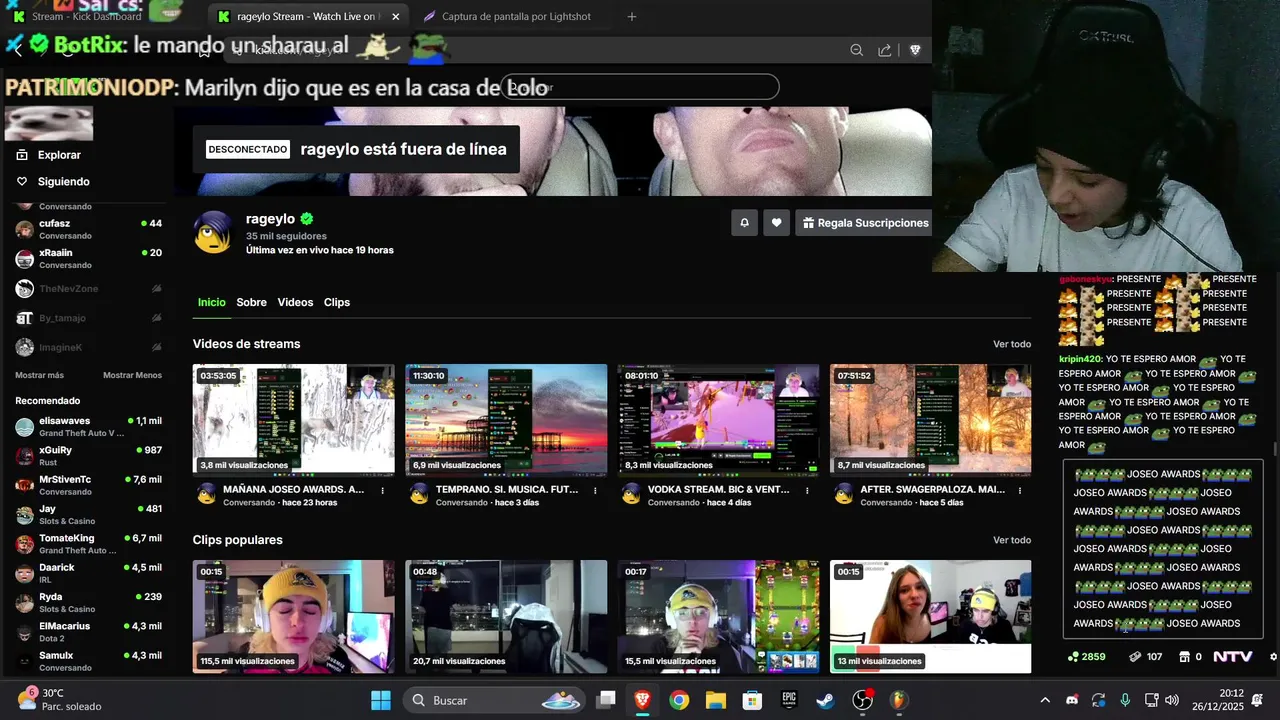Screen dimensions: 1280x720
Task: Open the Clips tab
Action: (x=337, y=302)
